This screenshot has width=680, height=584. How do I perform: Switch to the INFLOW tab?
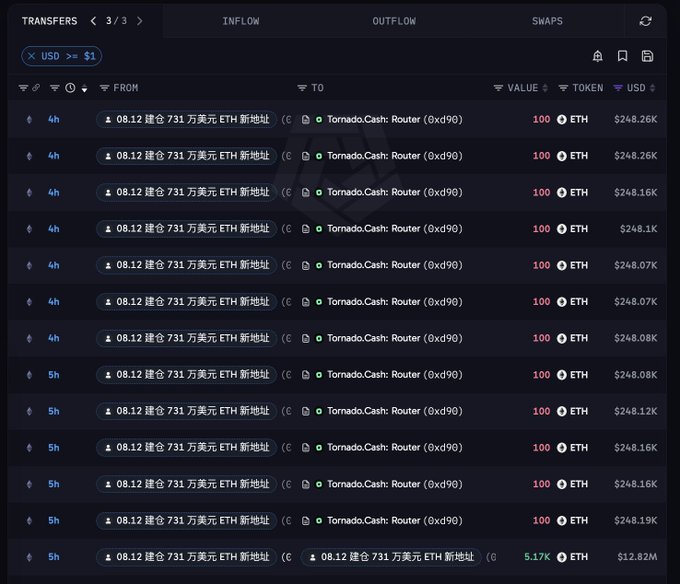(241, 21)
